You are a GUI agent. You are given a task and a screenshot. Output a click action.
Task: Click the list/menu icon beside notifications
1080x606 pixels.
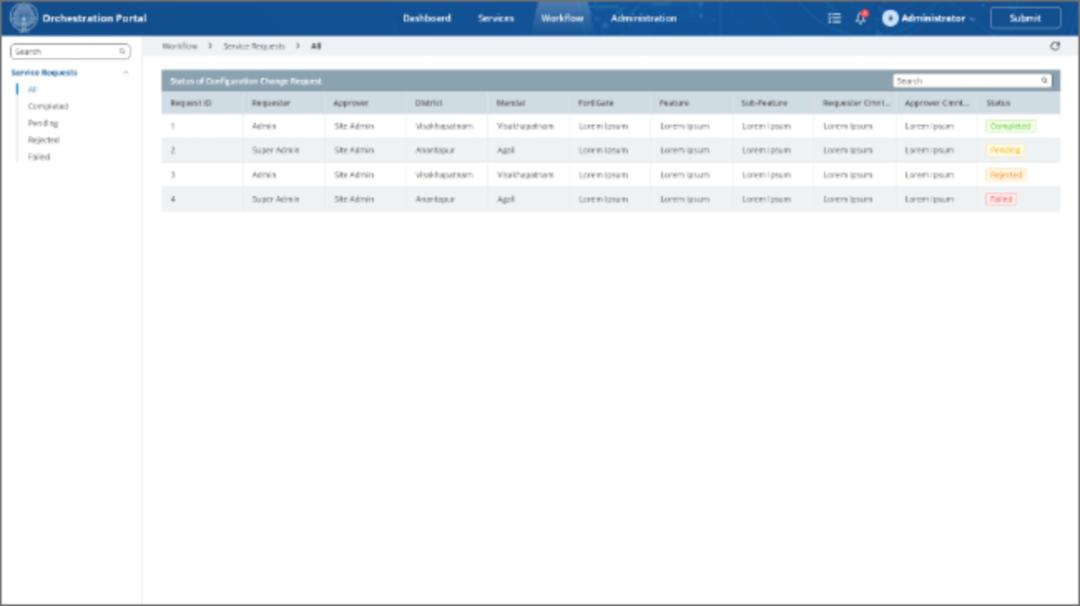point(835,17)
